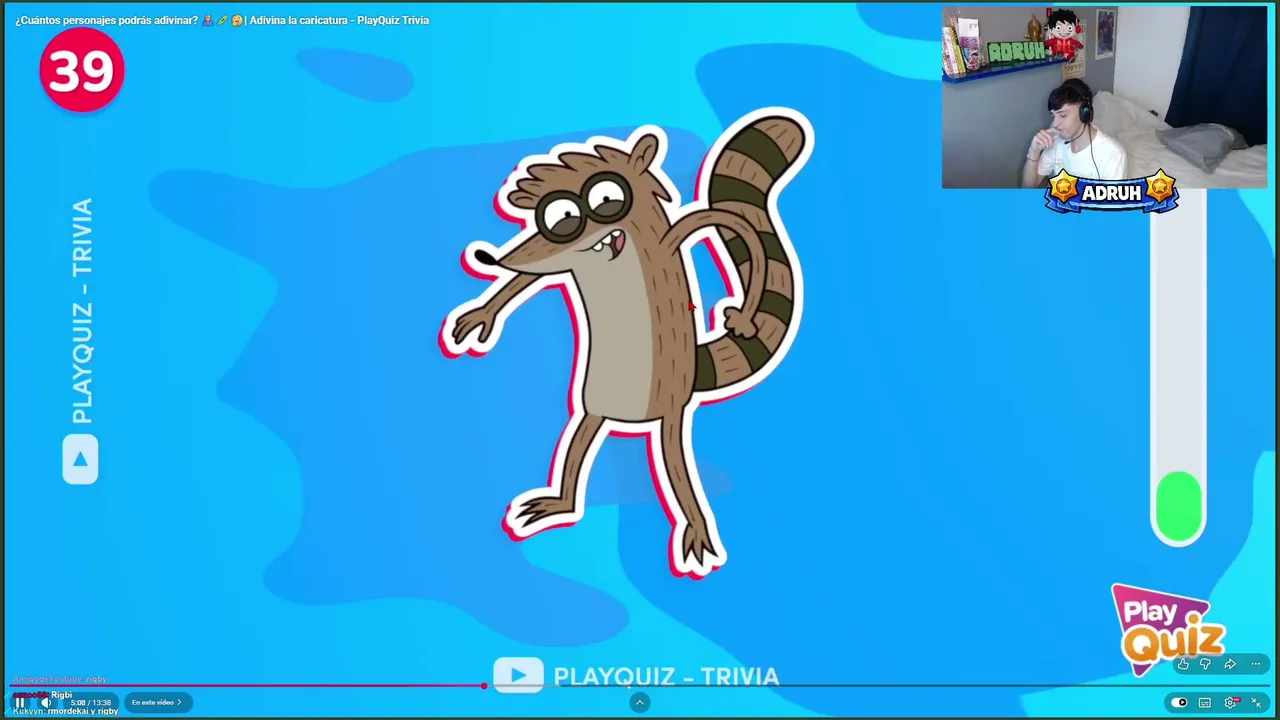Click the 5:08 / 13:38 time display
Screen dimensions: 1280x720
coord(89,703)
